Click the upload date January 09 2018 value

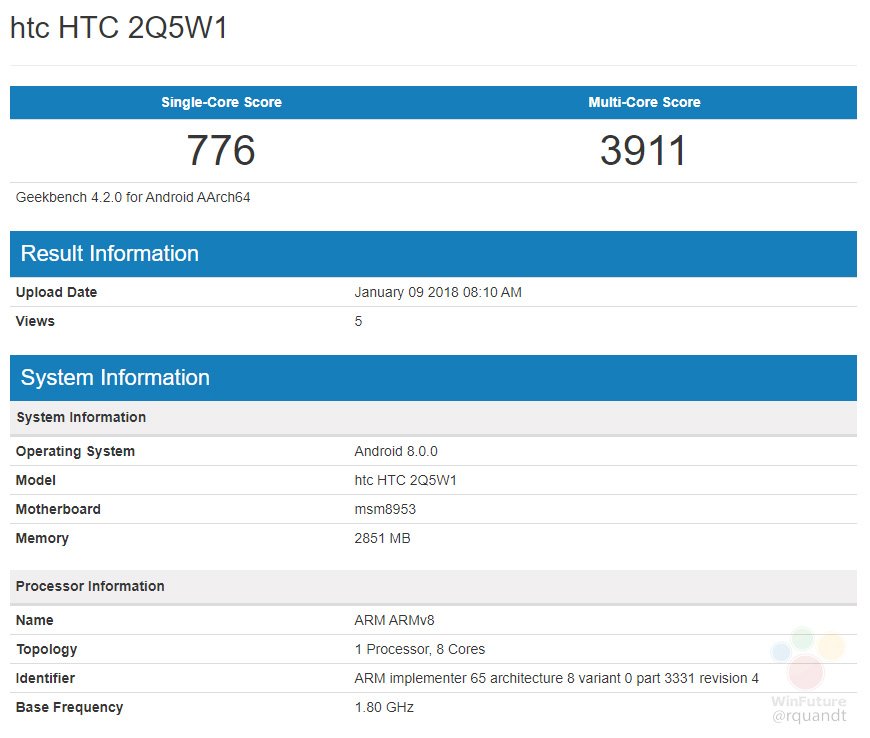438,293
